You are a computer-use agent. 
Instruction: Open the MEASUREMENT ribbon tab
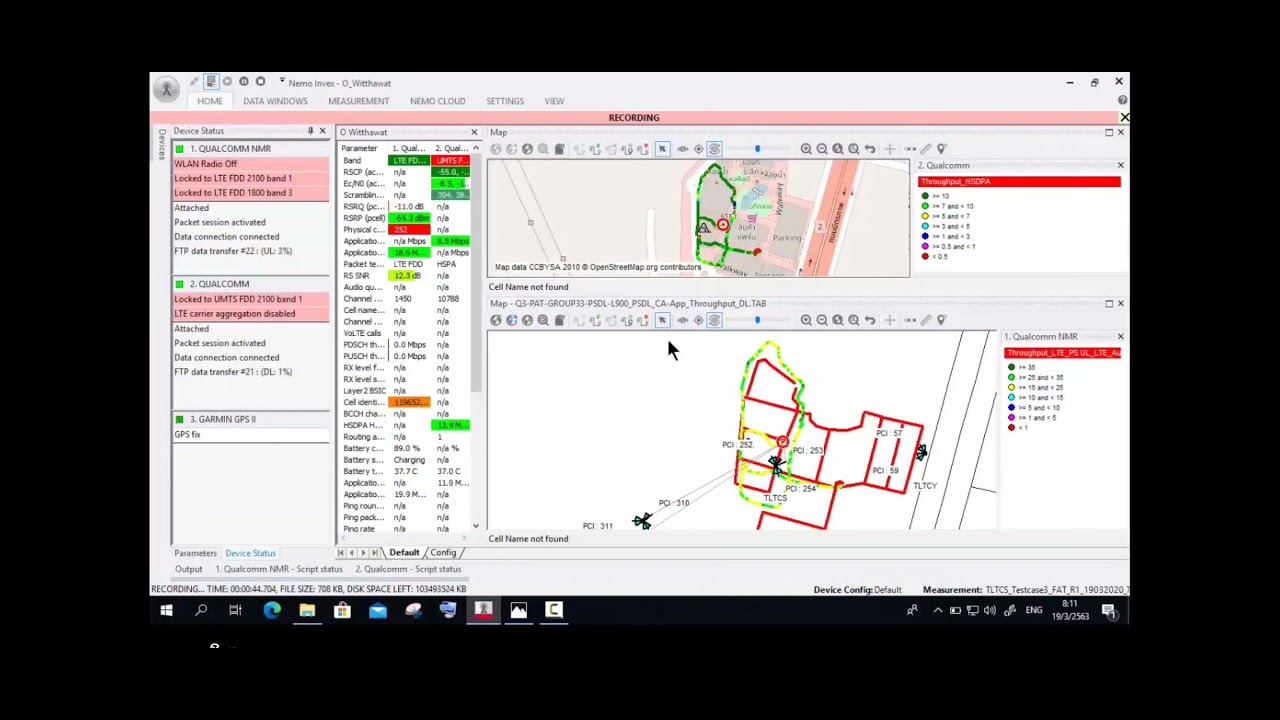pos(358,101)
